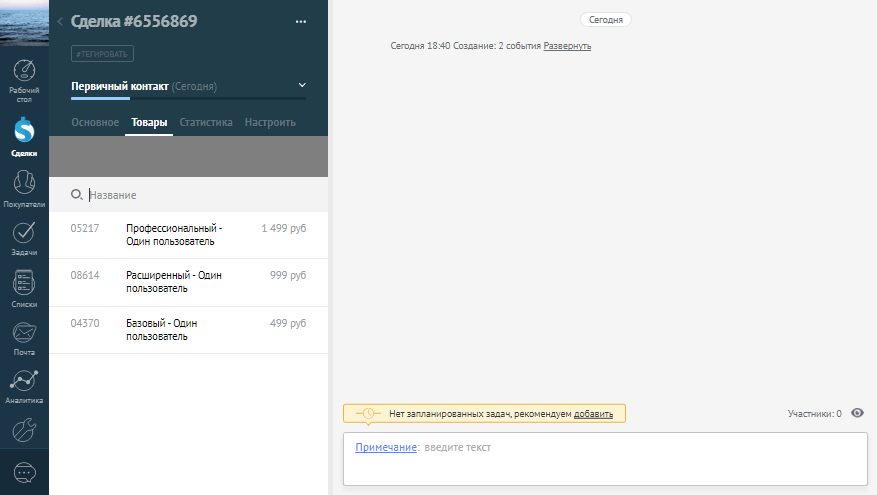877x495 pixels.
Task: Open the Сделки section icon
Action: pyautogui.click(x=24, y=133)
